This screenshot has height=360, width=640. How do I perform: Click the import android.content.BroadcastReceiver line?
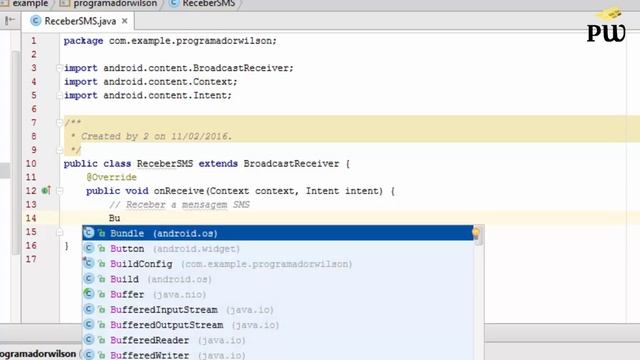coord(178,68)
